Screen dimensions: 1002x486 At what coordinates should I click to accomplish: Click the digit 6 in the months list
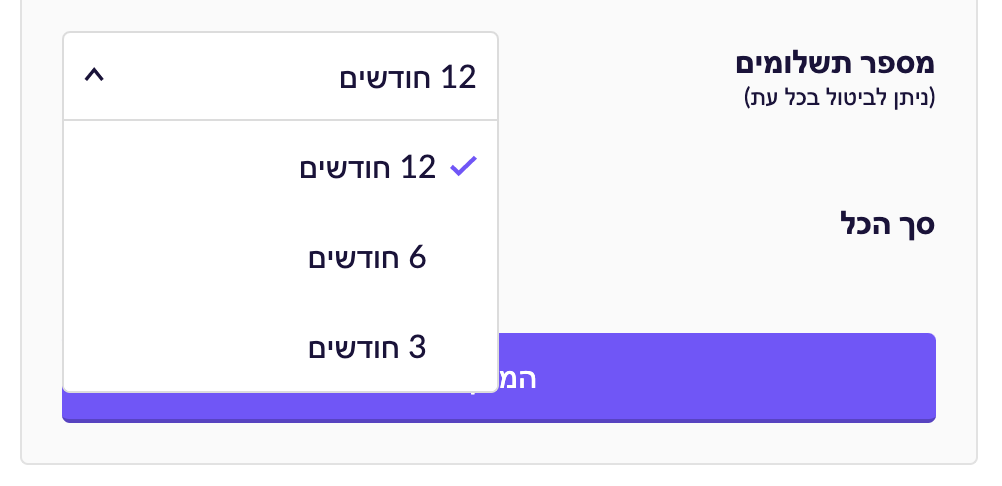417,258
